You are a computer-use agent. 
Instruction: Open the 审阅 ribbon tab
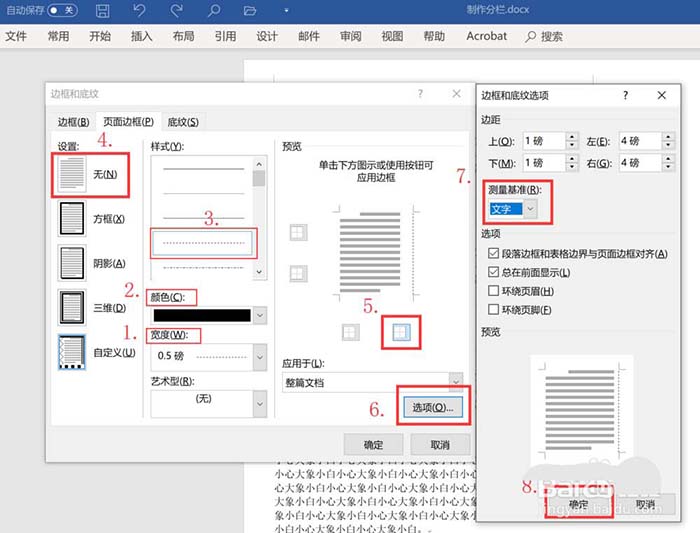[x=350, y=36]
